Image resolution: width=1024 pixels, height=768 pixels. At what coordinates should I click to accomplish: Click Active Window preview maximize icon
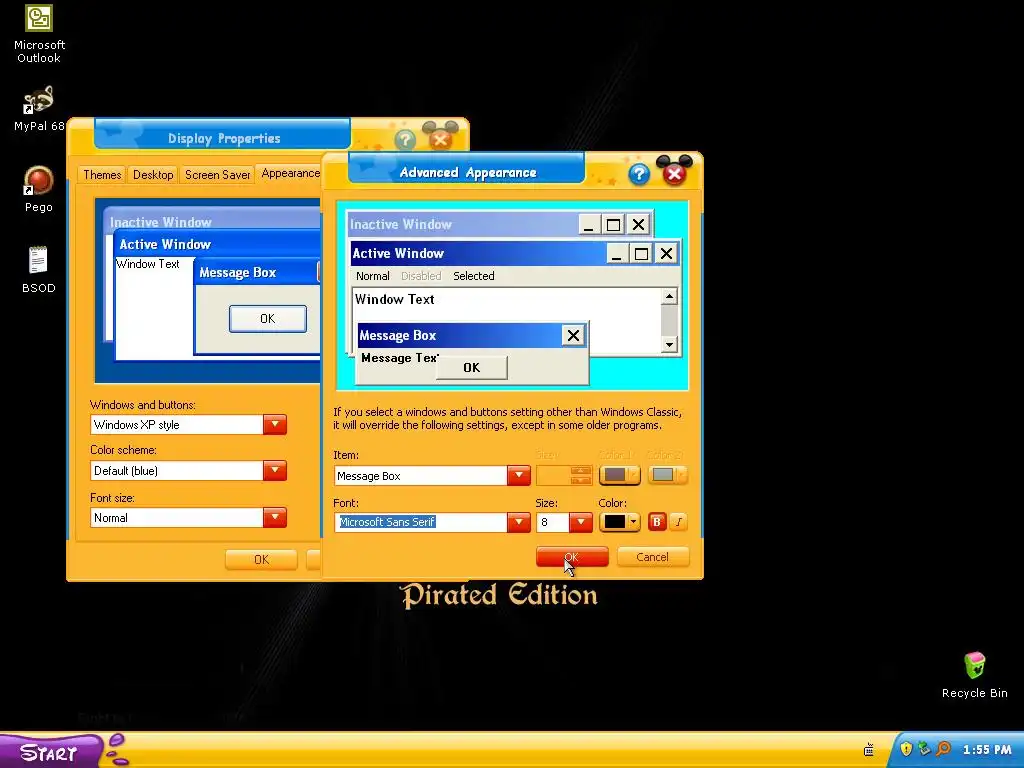pos(641,253)
